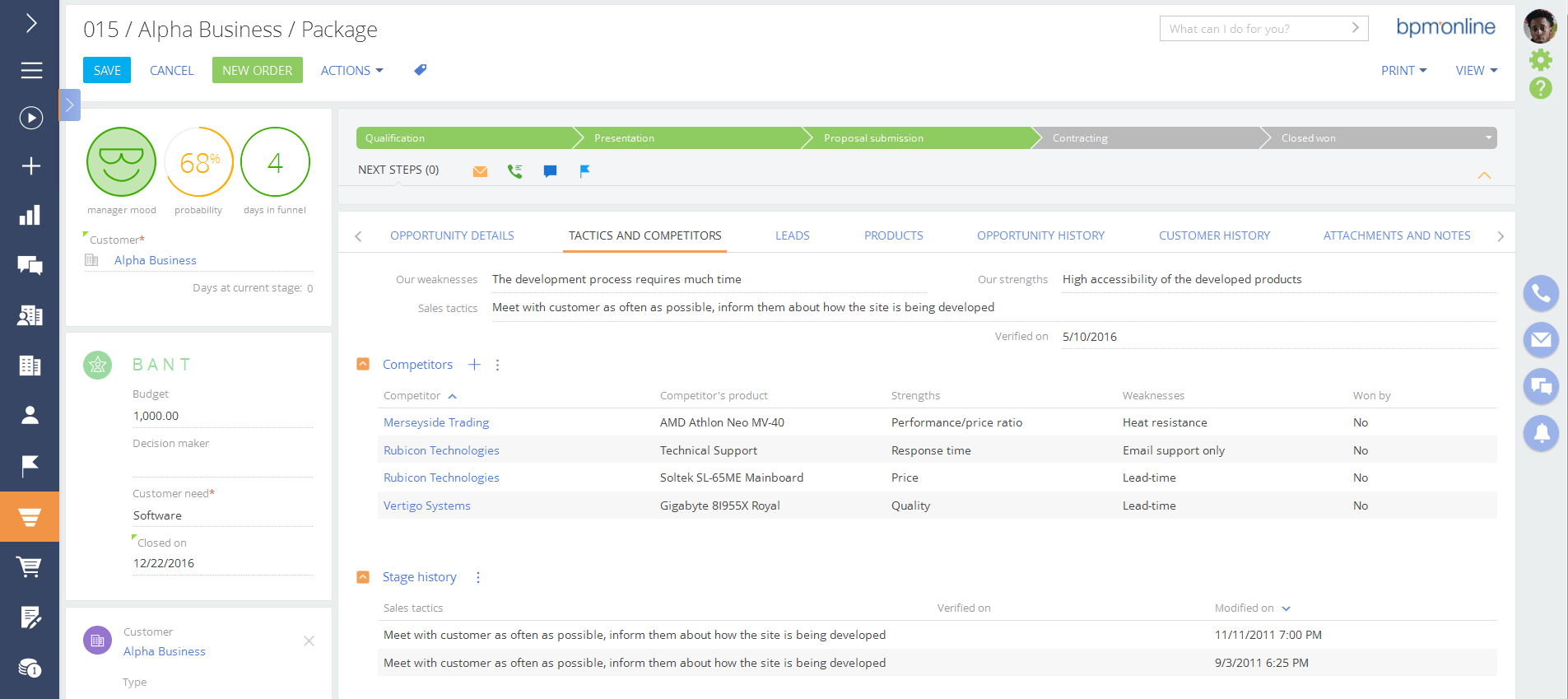Switch to CUSTOMER HISTORY tab
The image size is (1568, 699).
1215,235
